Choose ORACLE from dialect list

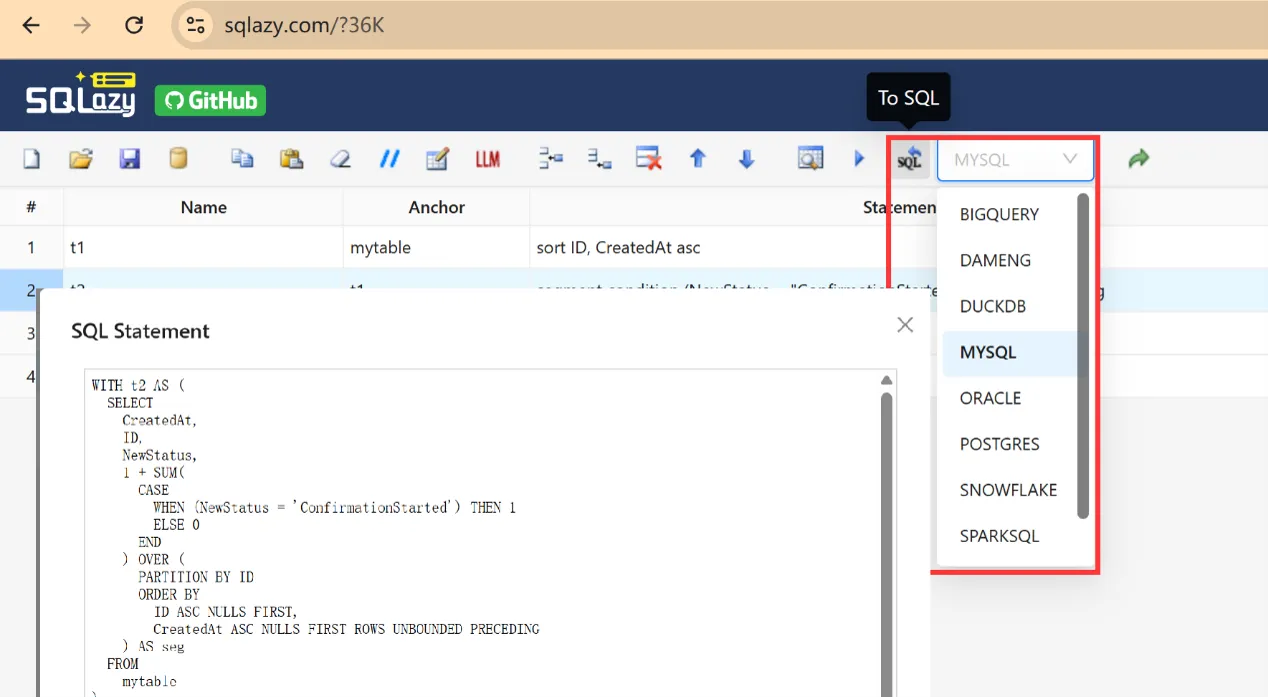tap(1010, 398)
